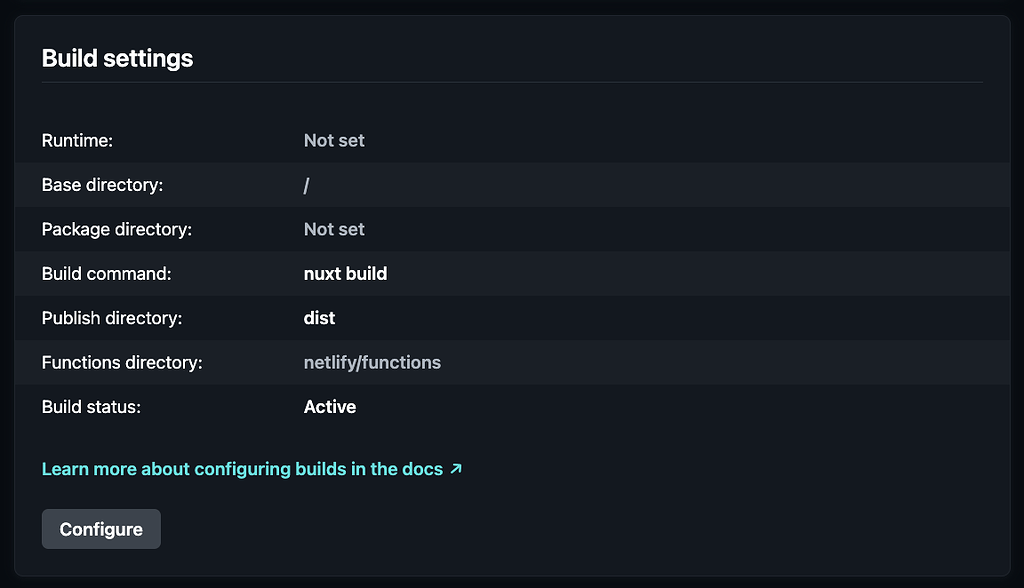Select the Runtime row
This screenshot has height=588, width=1024.
[x=512, y=140]
